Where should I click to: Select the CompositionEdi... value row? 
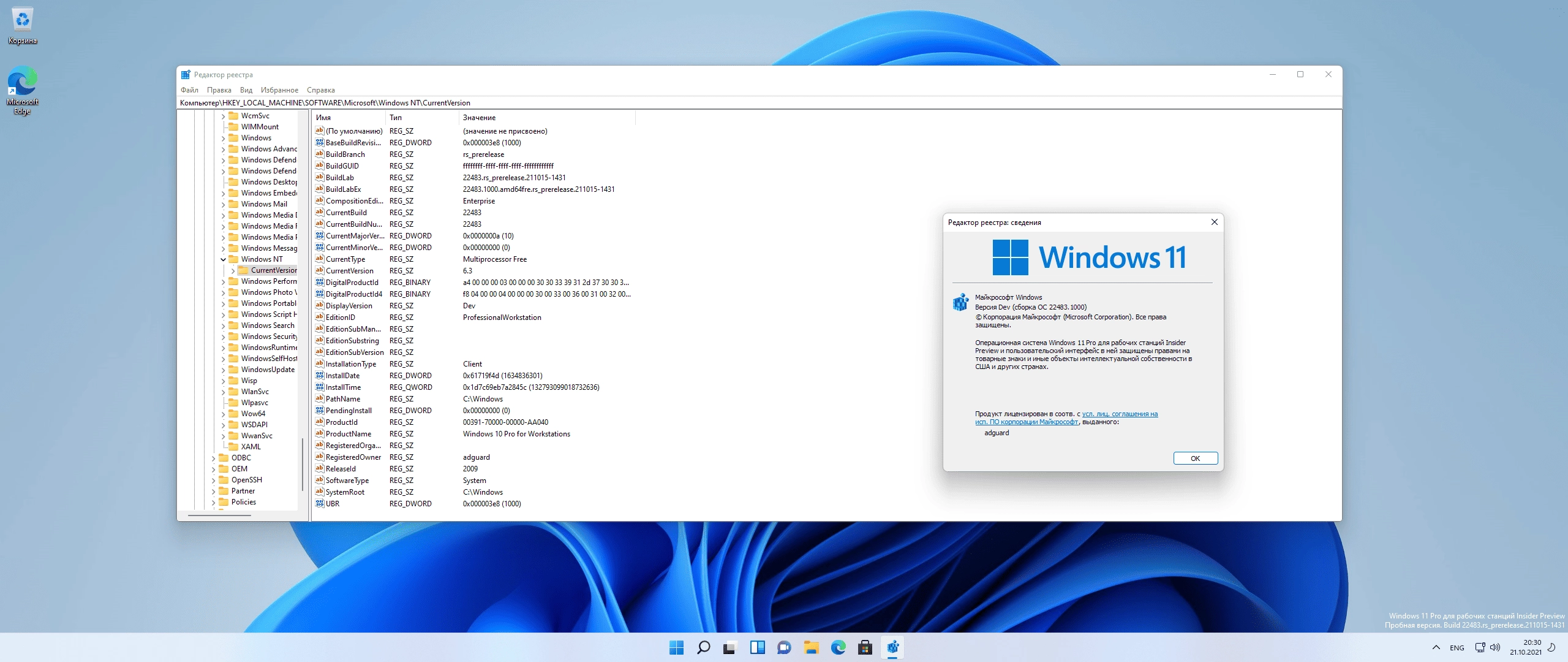tap(473, 201)
